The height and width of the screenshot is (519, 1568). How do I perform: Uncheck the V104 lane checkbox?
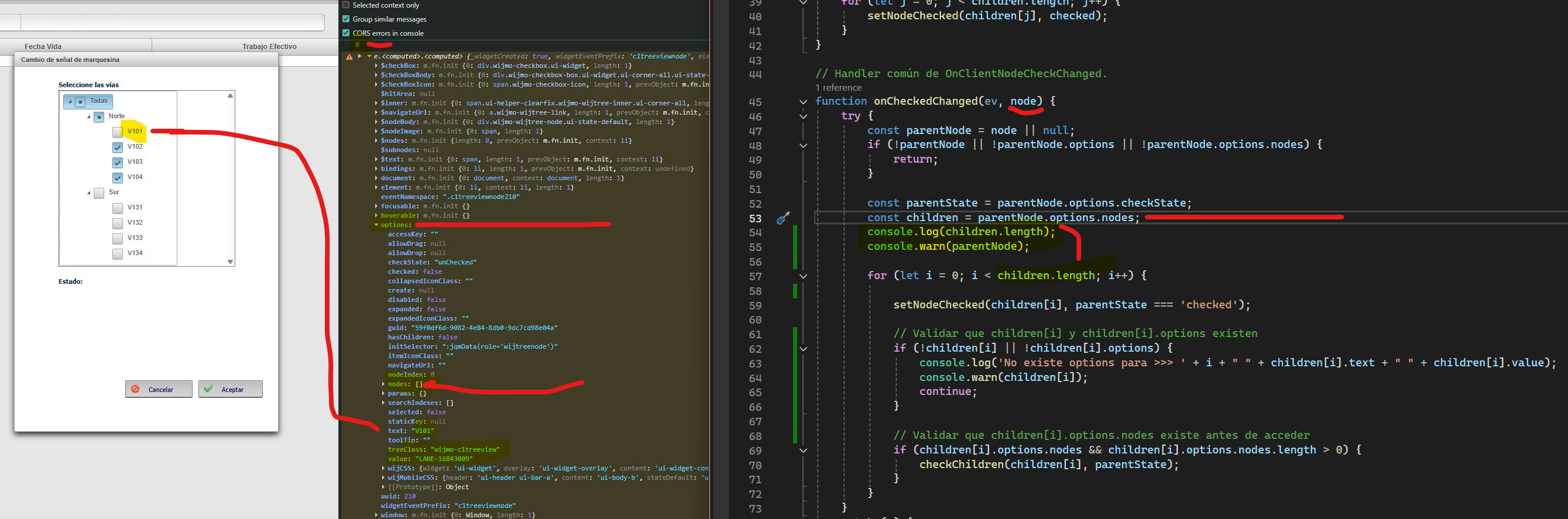coord(118,178)
